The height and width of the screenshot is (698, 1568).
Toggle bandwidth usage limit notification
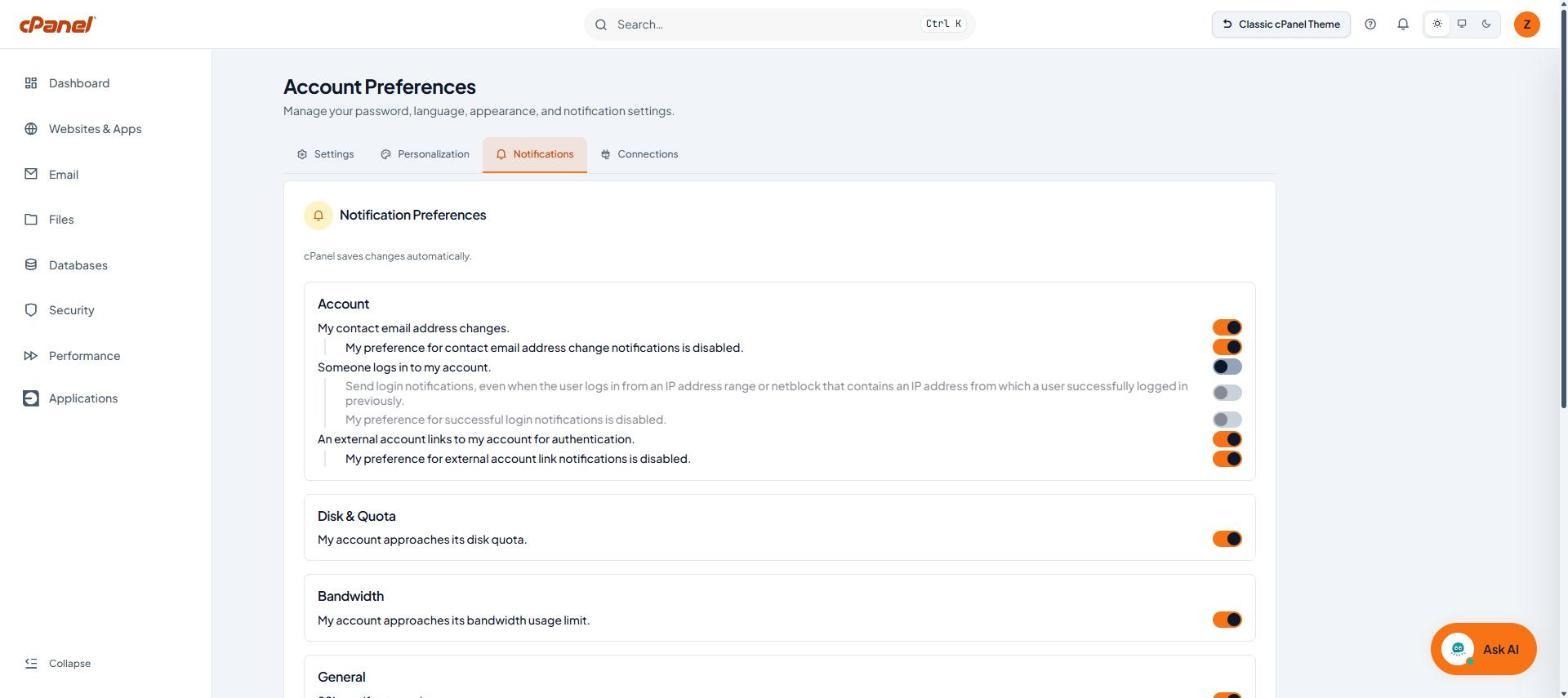[x=1227, y=620]
